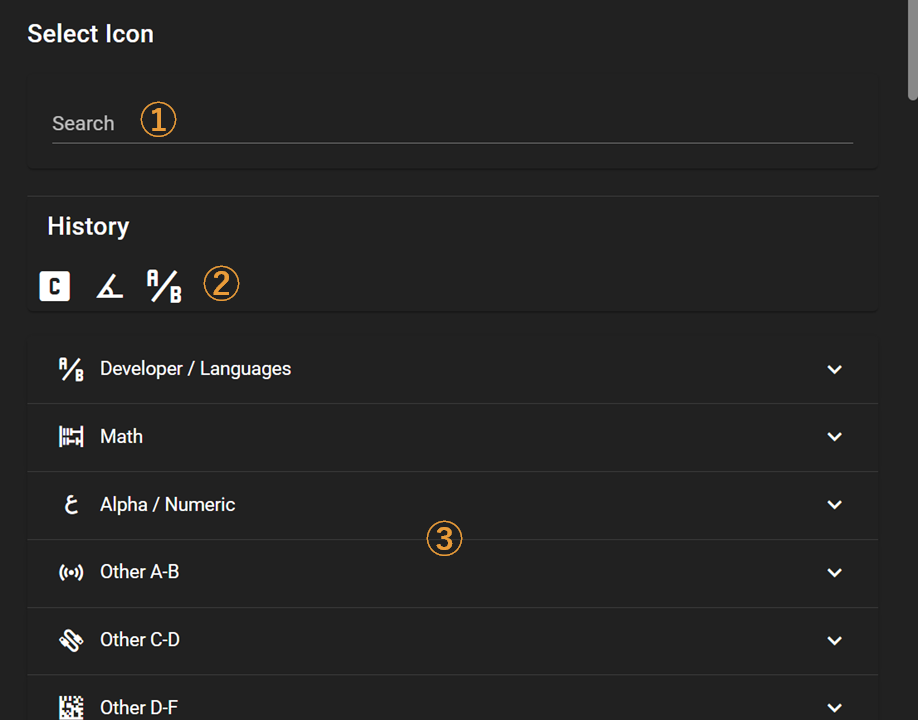Click the data matrix icon for Other D-F
Screen dimensions: 918x720
71,708
